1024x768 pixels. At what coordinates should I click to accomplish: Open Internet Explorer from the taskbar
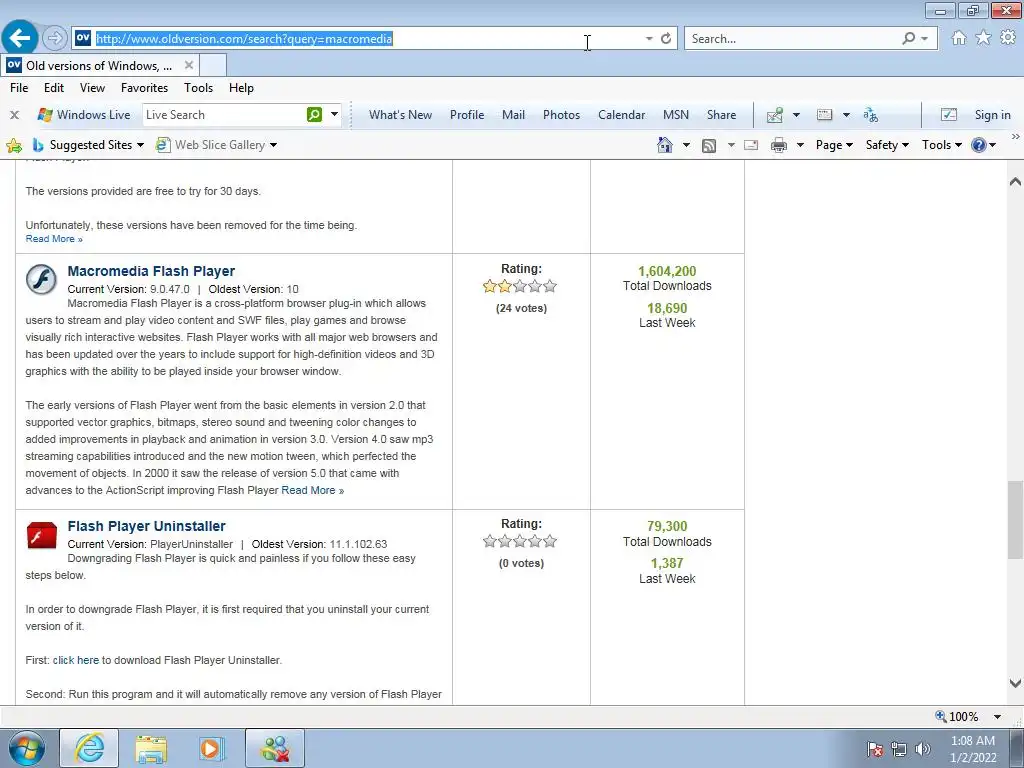tap(89, 748)
